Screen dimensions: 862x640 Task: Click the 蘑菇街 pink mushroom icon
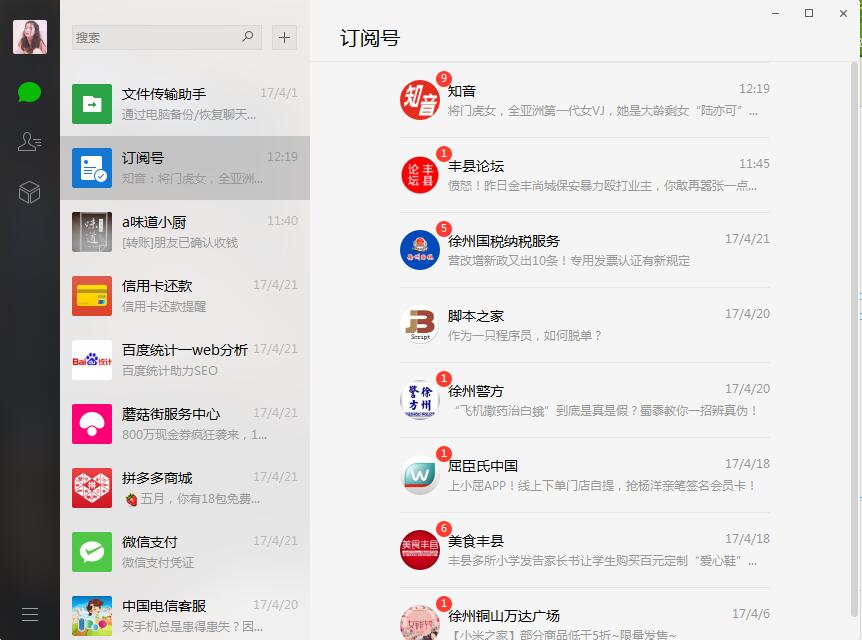(92, 424)
